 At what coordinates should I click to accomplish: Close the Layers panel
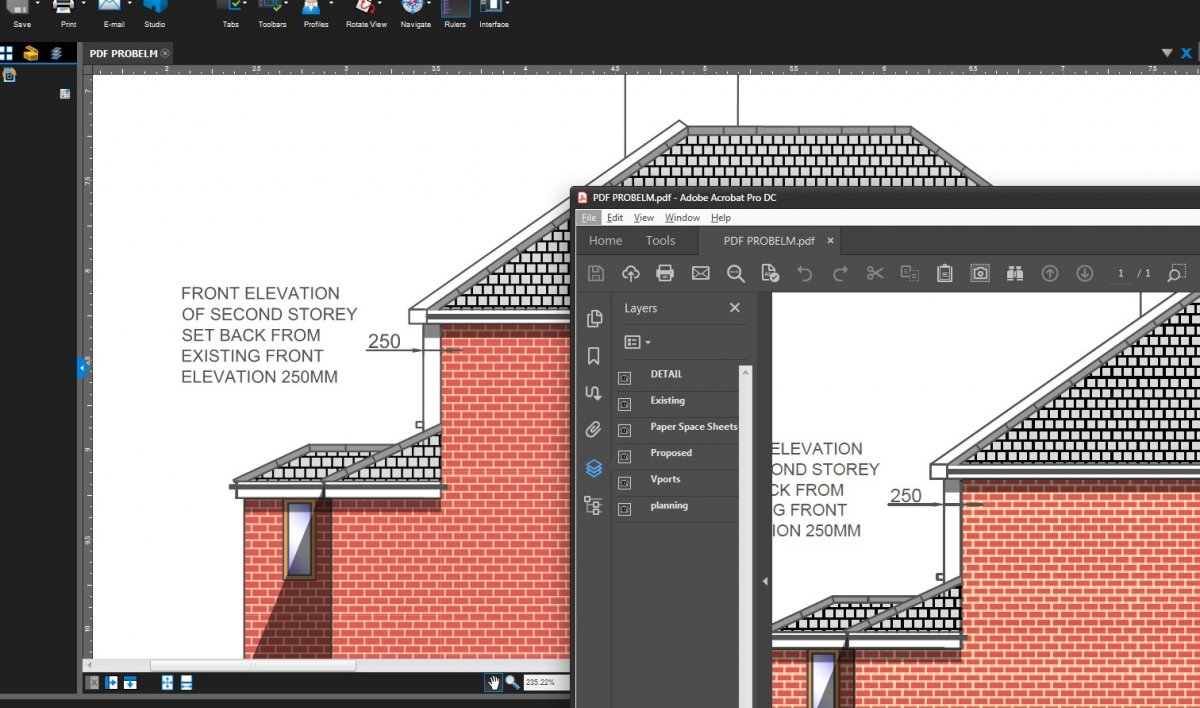(x=735, y=308)
